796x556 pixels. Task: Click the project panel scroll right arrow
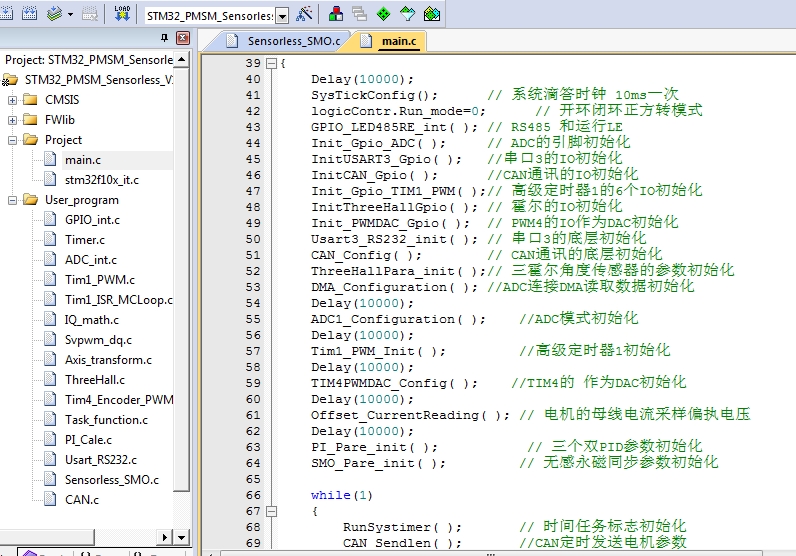(165, 537)
